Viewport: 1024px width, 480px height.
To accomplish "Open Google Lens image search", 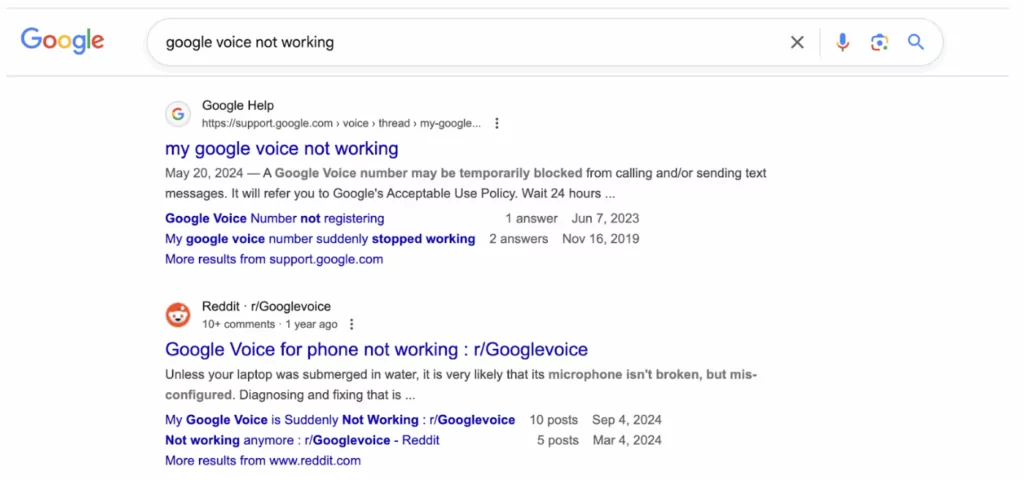I will point(879,42).
